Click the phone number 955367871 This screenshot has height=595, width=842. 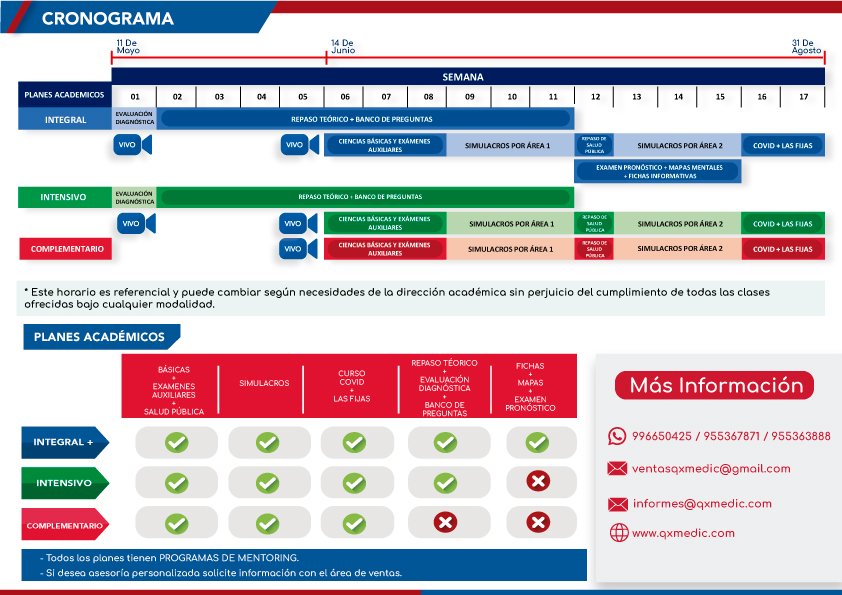[731, 436]
